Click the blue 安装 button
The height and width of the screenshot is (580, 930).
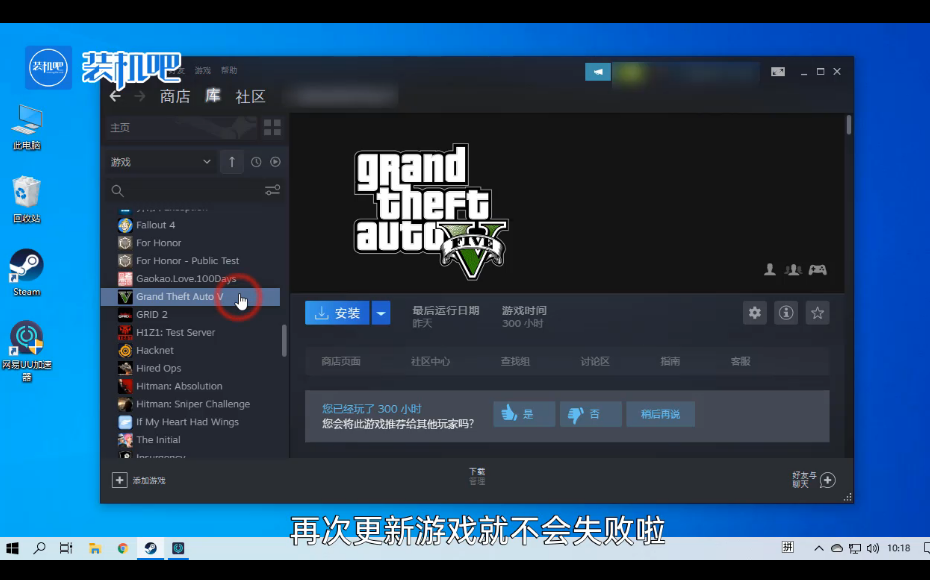337,313
